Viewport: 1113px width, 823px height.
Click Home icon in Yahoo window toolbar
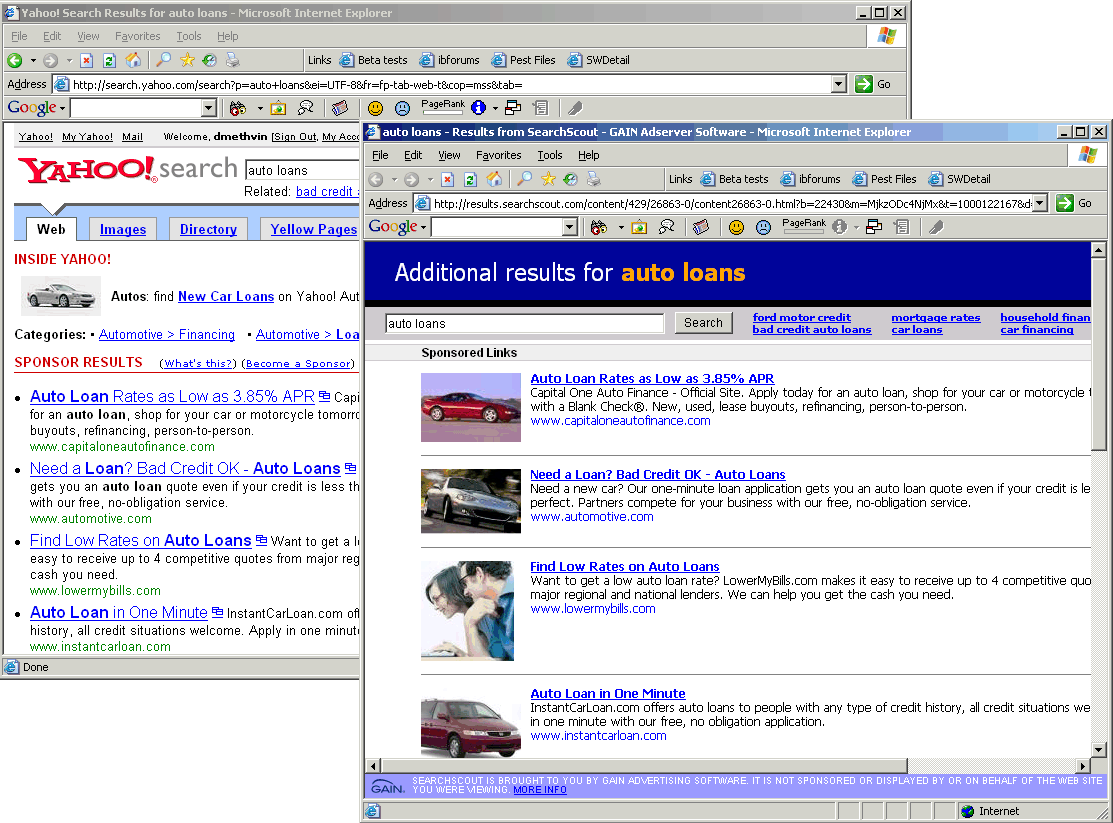(x=133, y=60)
